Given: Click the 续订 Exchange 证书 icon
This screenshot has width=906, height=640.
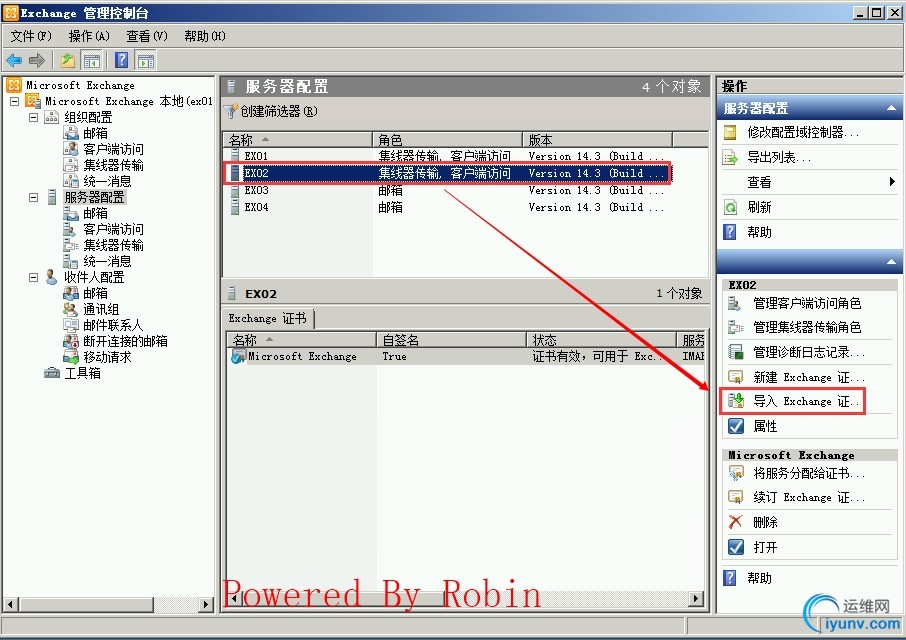Looking at the screenshot, I should point(736,497).
